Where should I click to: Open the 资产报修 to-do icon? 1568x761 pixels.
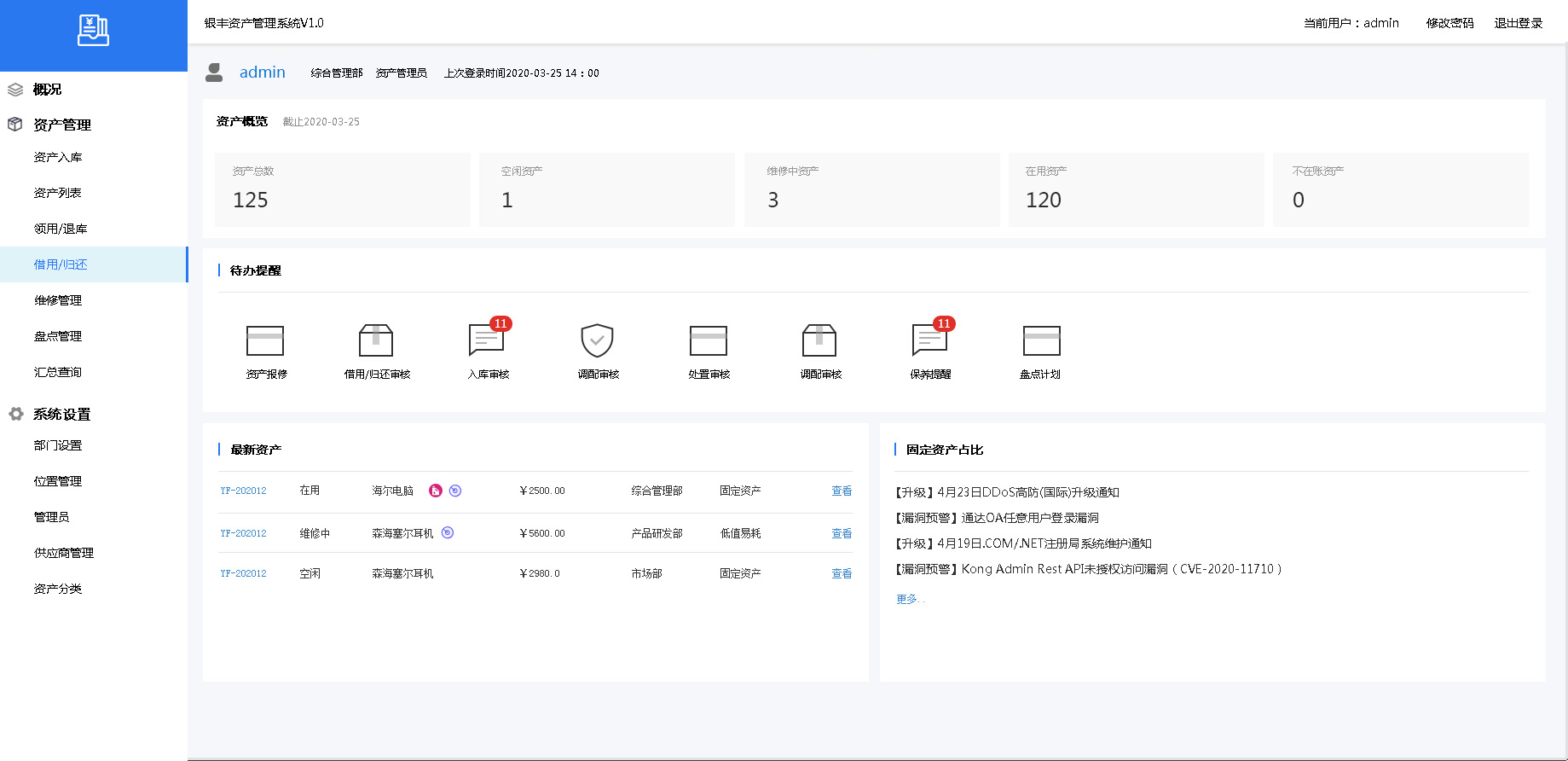pyautogui.click(x=265, y=340)
